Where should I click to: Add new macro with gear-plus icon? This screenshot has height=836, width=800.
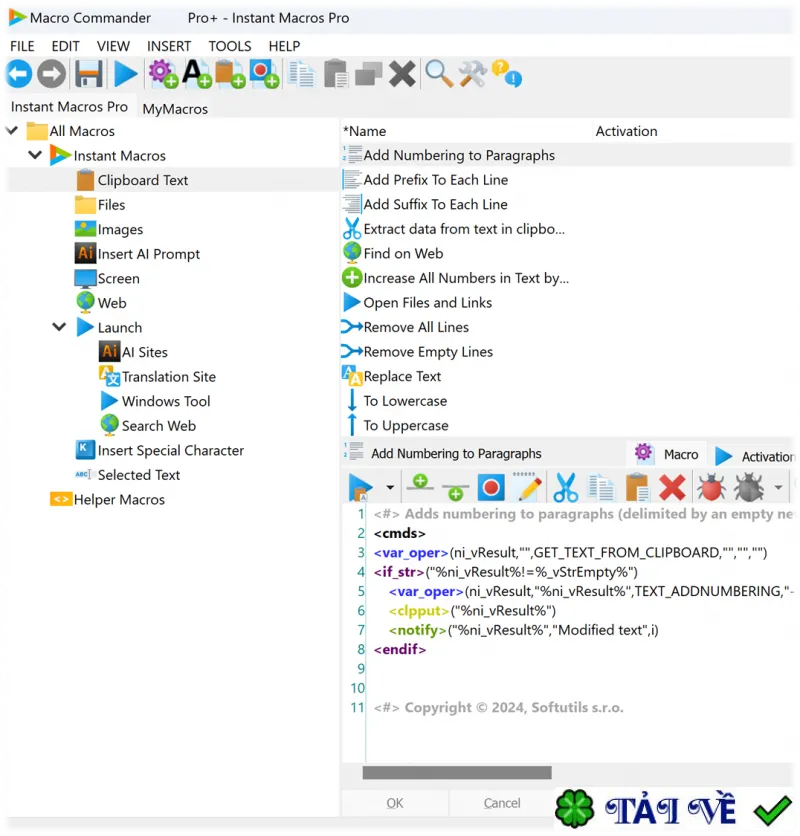click(163, 74)
